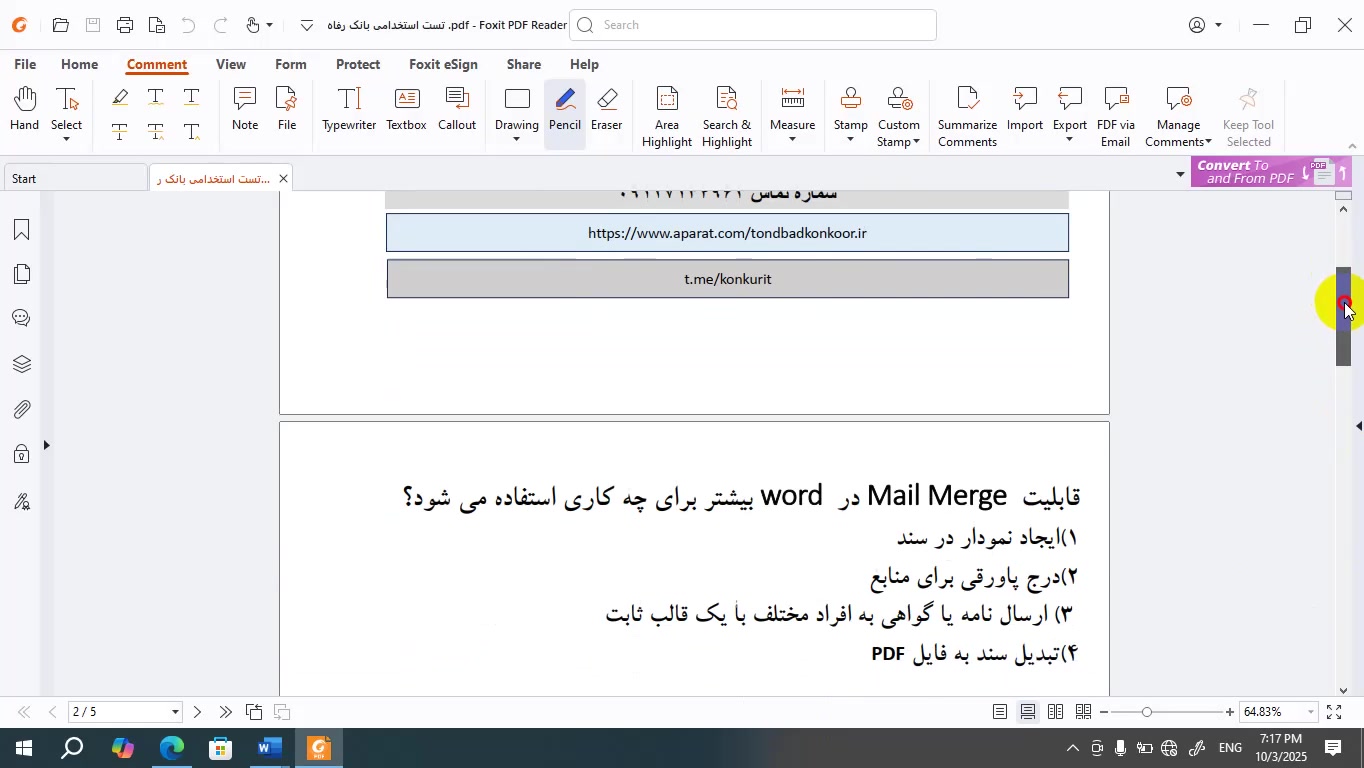Click in the Search box

[x=753, y=25]
